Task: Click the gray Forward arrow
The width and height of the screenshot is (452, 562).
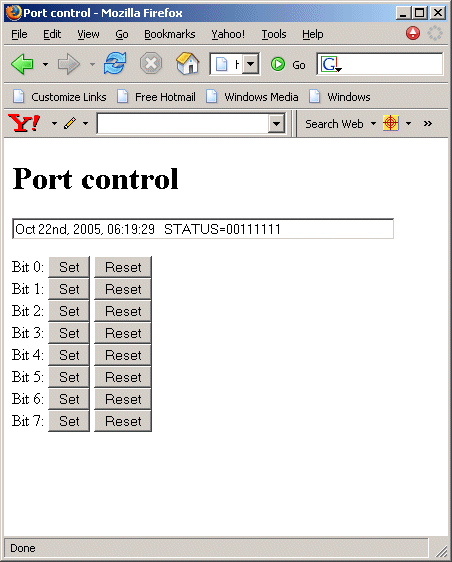Action: 69,64
